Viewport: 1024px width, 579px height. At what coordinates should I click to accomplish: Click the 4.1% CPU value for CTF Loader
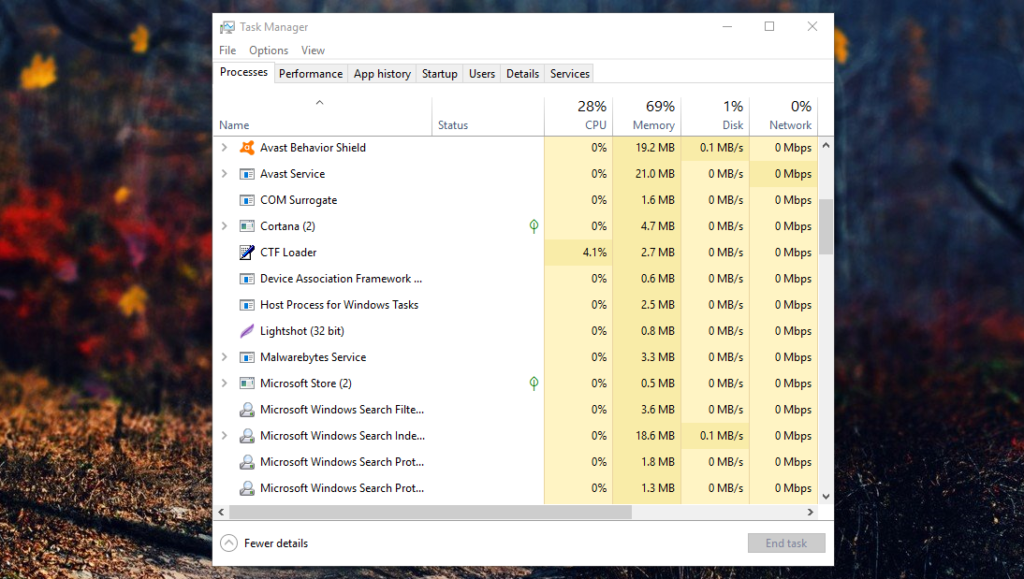coord(594,253)
